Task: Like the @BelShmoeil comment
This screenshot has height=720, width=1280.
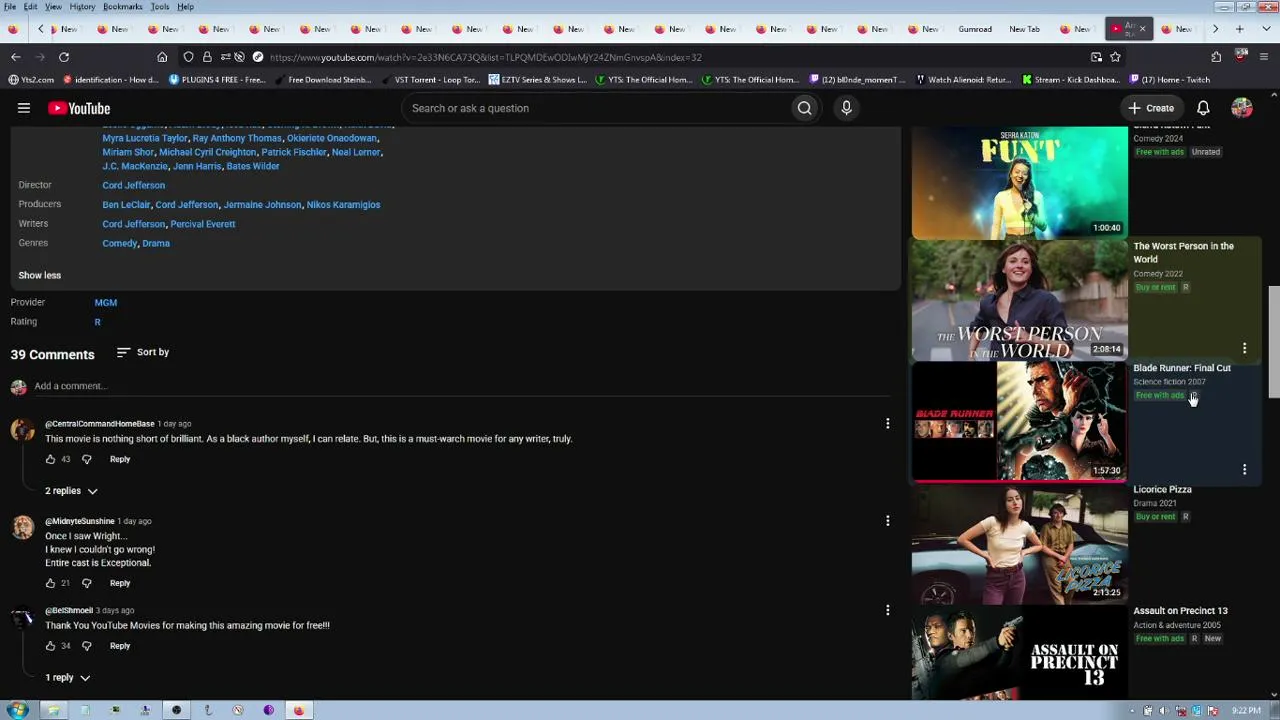Action: point(50,646)
